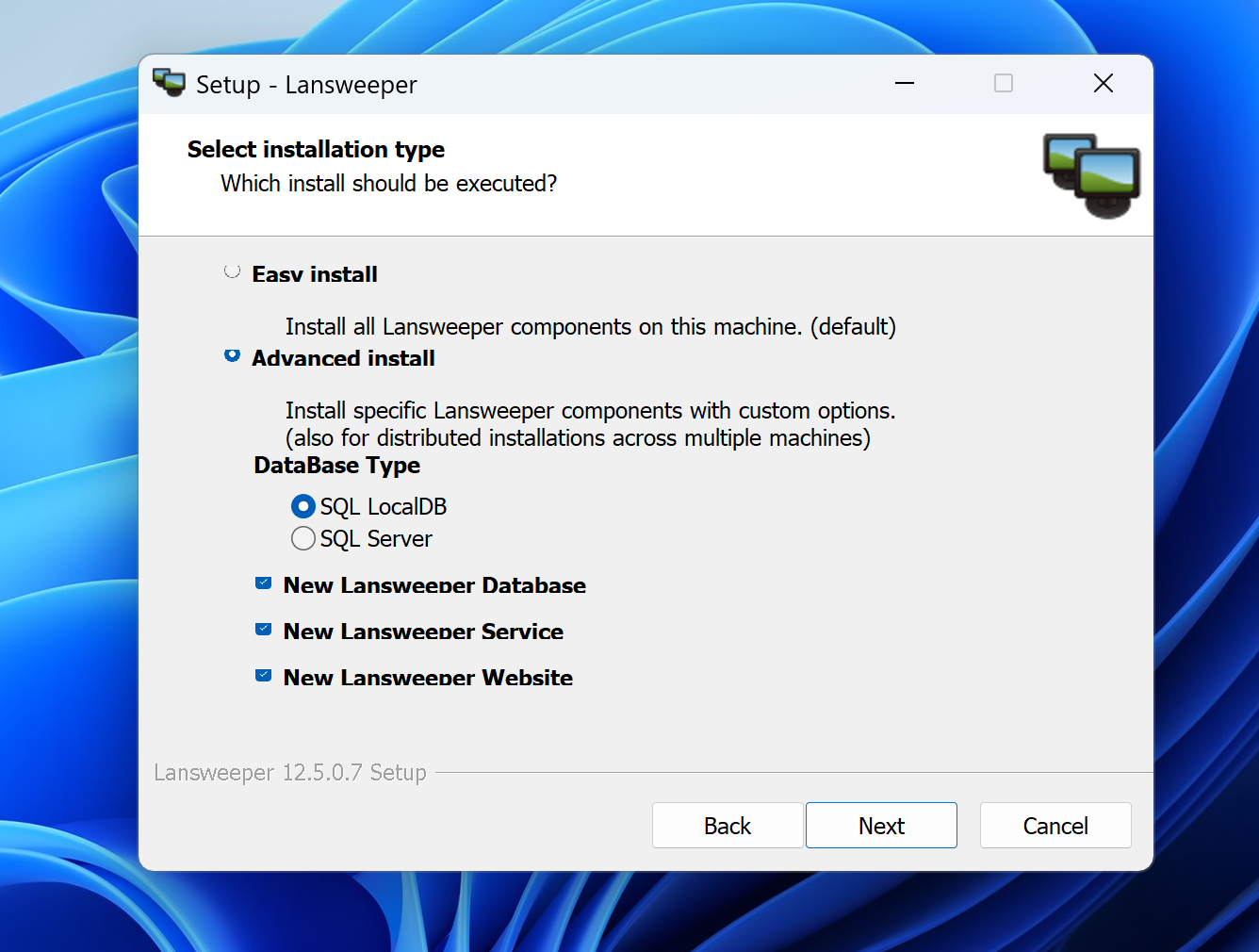Click the Lansweeper 12.5.0.7 Setup version text

290,773
